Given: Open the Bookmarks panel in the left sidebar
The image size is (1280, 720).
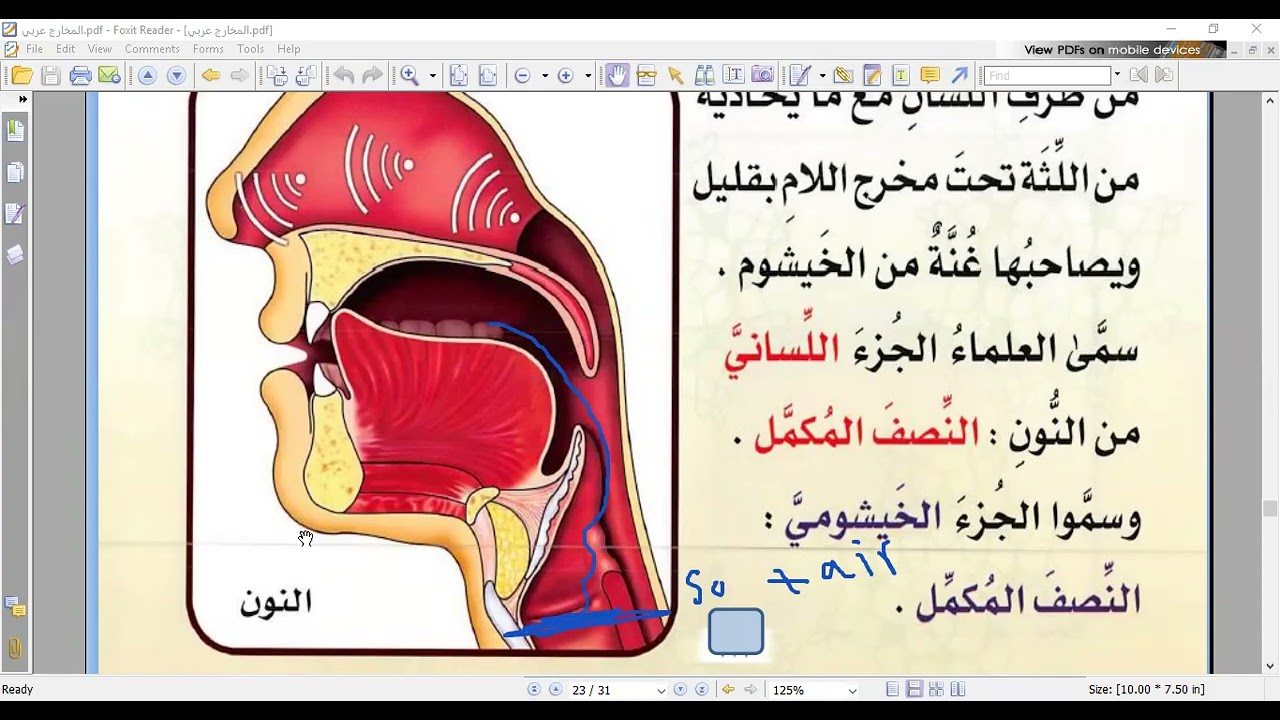Looking at the screenshot, I should (x=15, y=130).
